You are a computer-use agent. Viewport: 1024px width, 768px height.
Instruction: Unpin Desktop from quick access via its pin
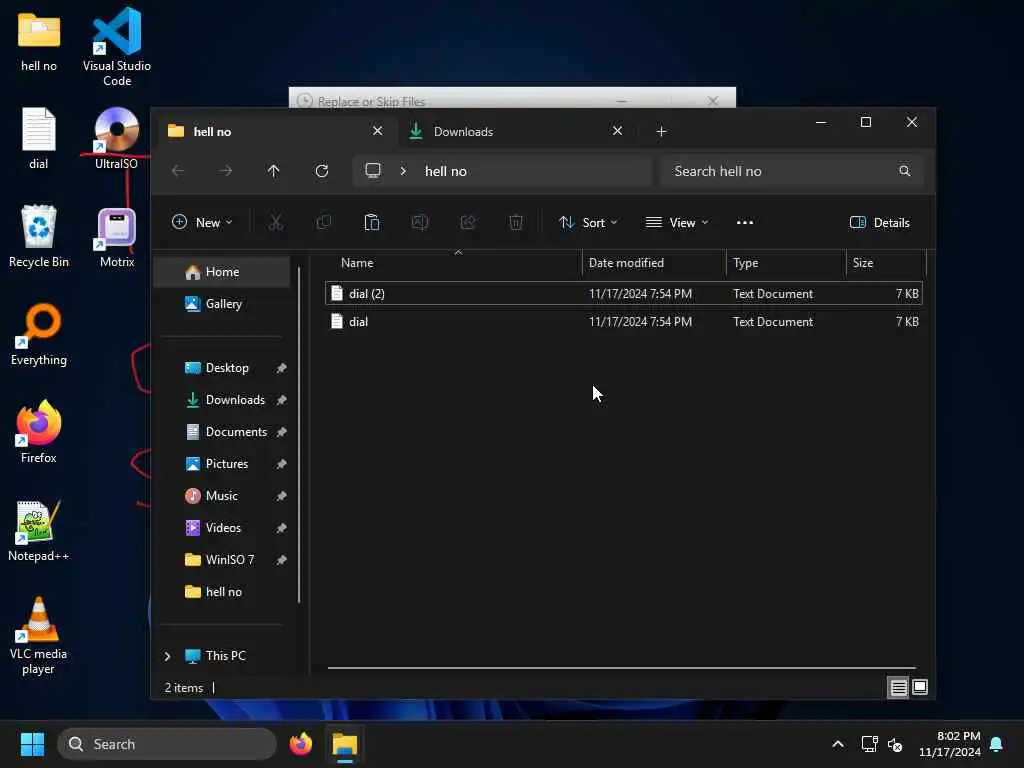click(x=281, y=368)
